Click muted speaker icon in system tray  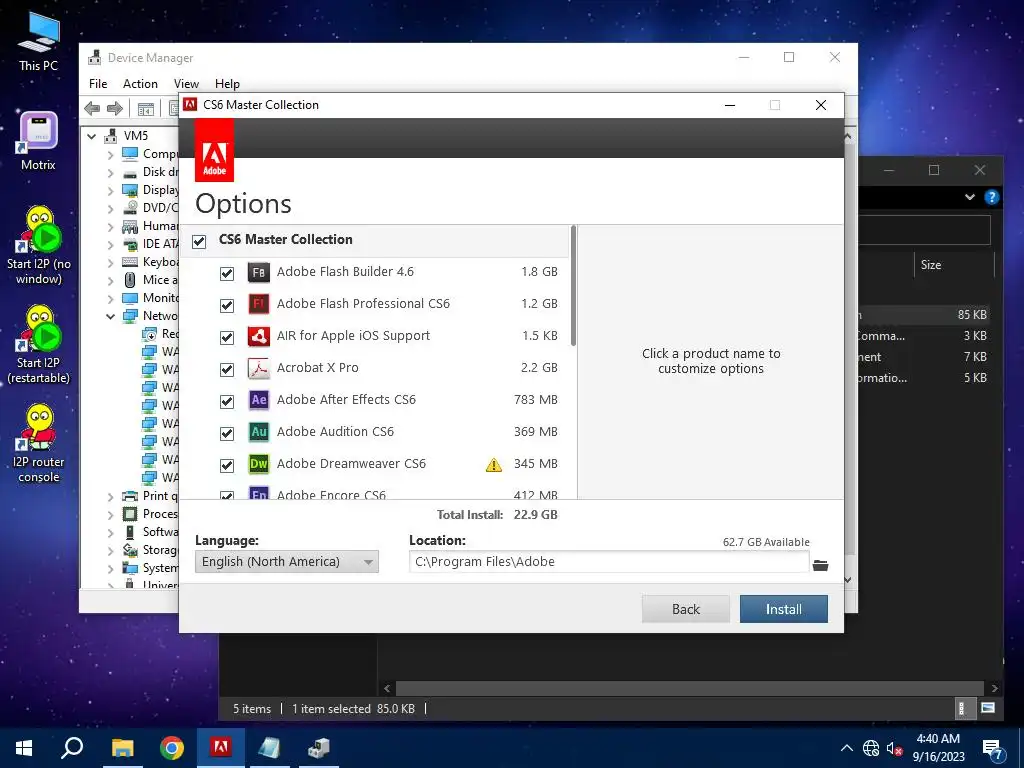(x=894, y=748)
